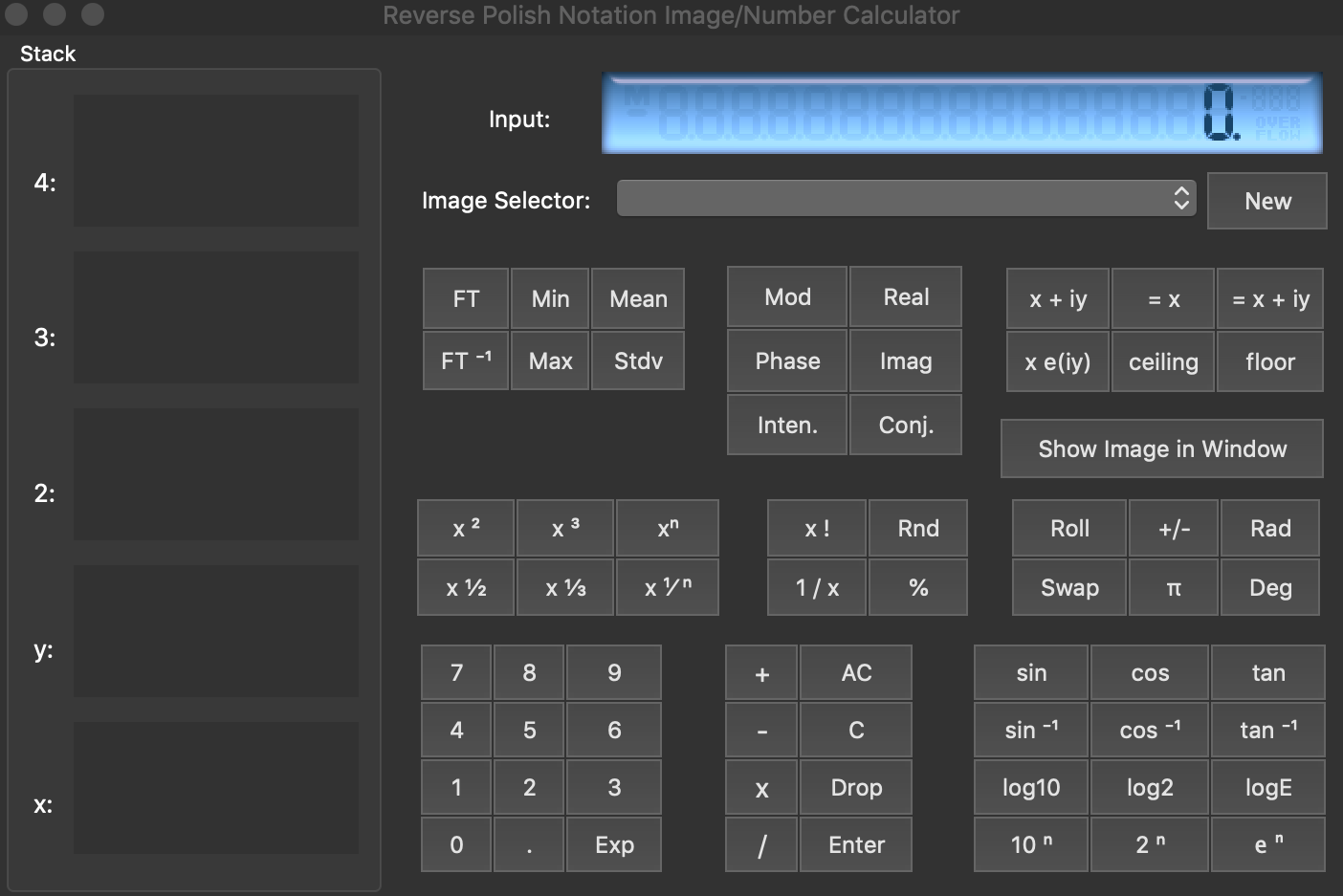Compute inverse sin (sin -1)
This screenshot has width=1343, height=896.
[1031, 730]
